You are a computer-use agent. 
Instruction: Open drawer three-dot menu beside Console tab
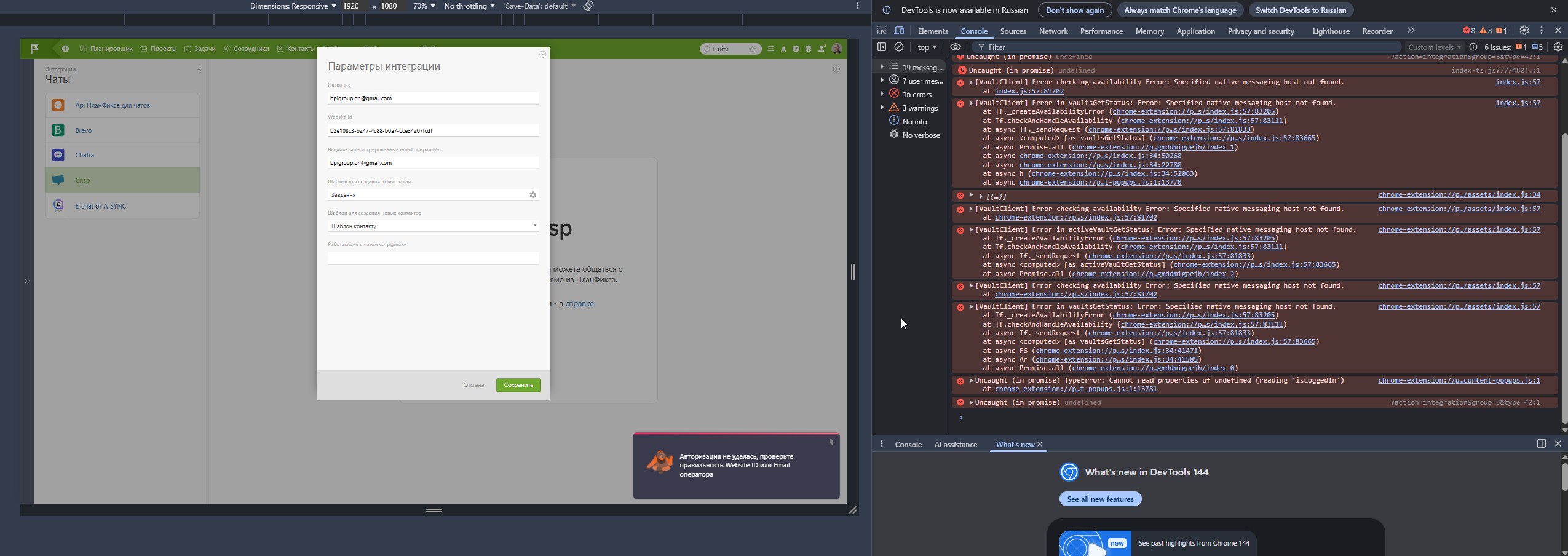[x=882, y=444]
